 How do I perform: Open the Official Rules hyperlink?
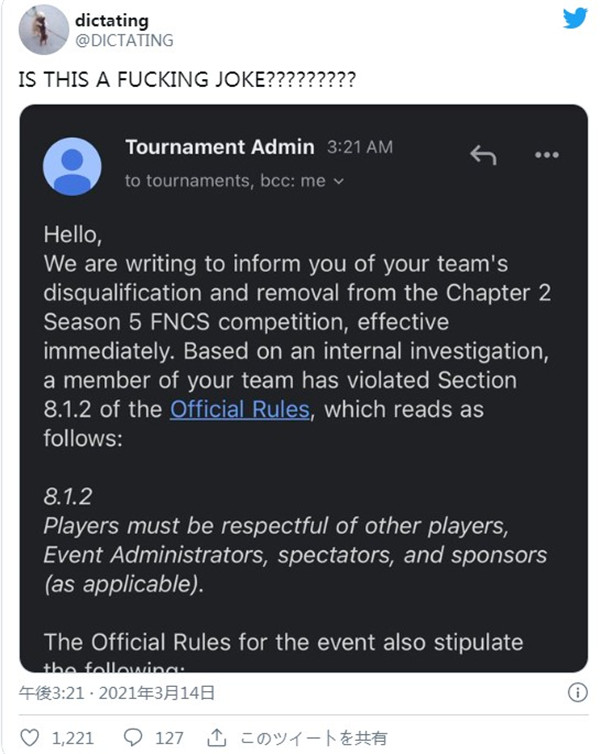pyautogui.click(x=239, y=409)
